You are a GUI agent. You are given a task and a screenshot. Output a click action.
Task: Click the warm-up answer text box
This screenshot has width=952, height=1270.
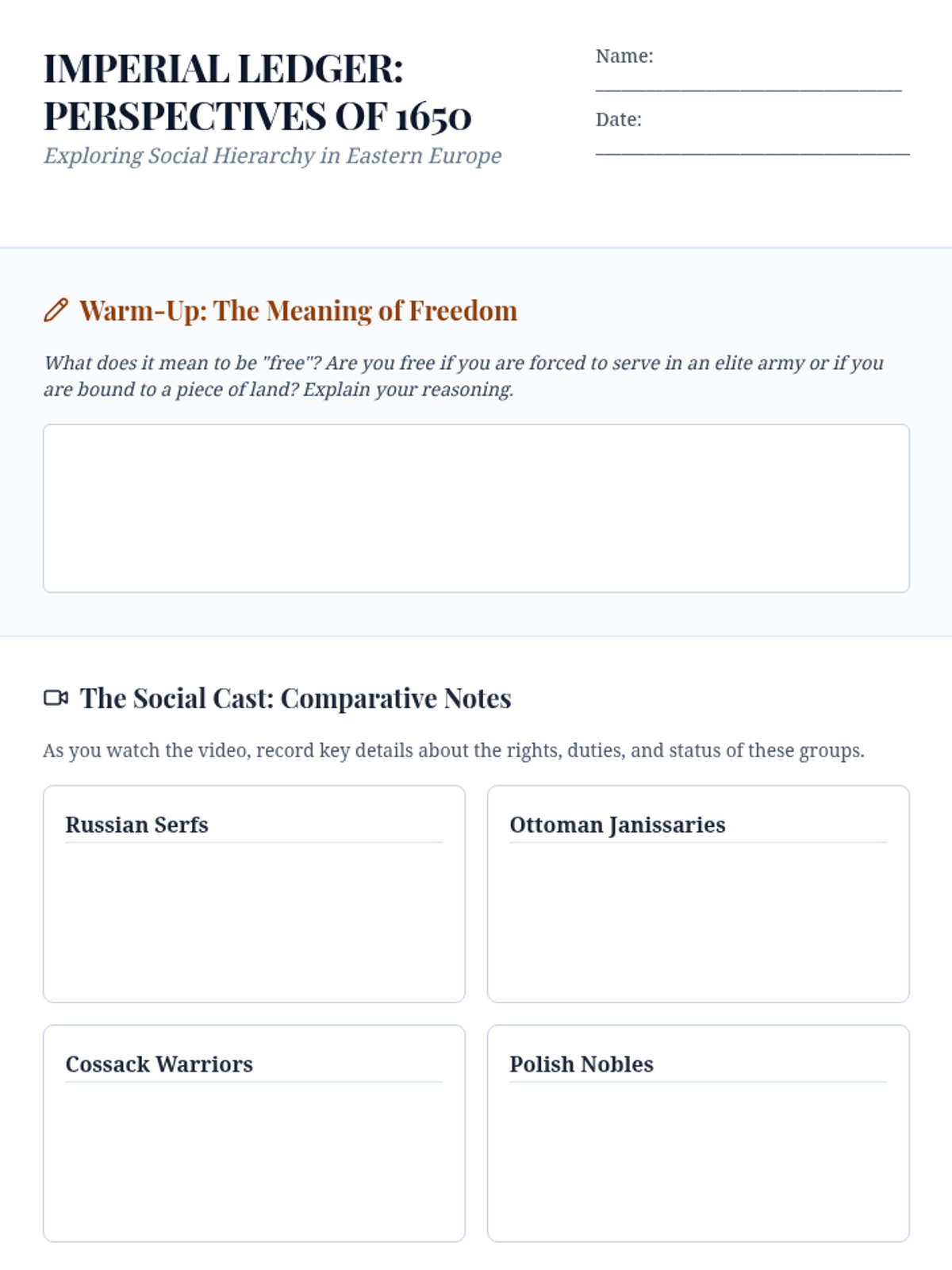tap(476, 508)
